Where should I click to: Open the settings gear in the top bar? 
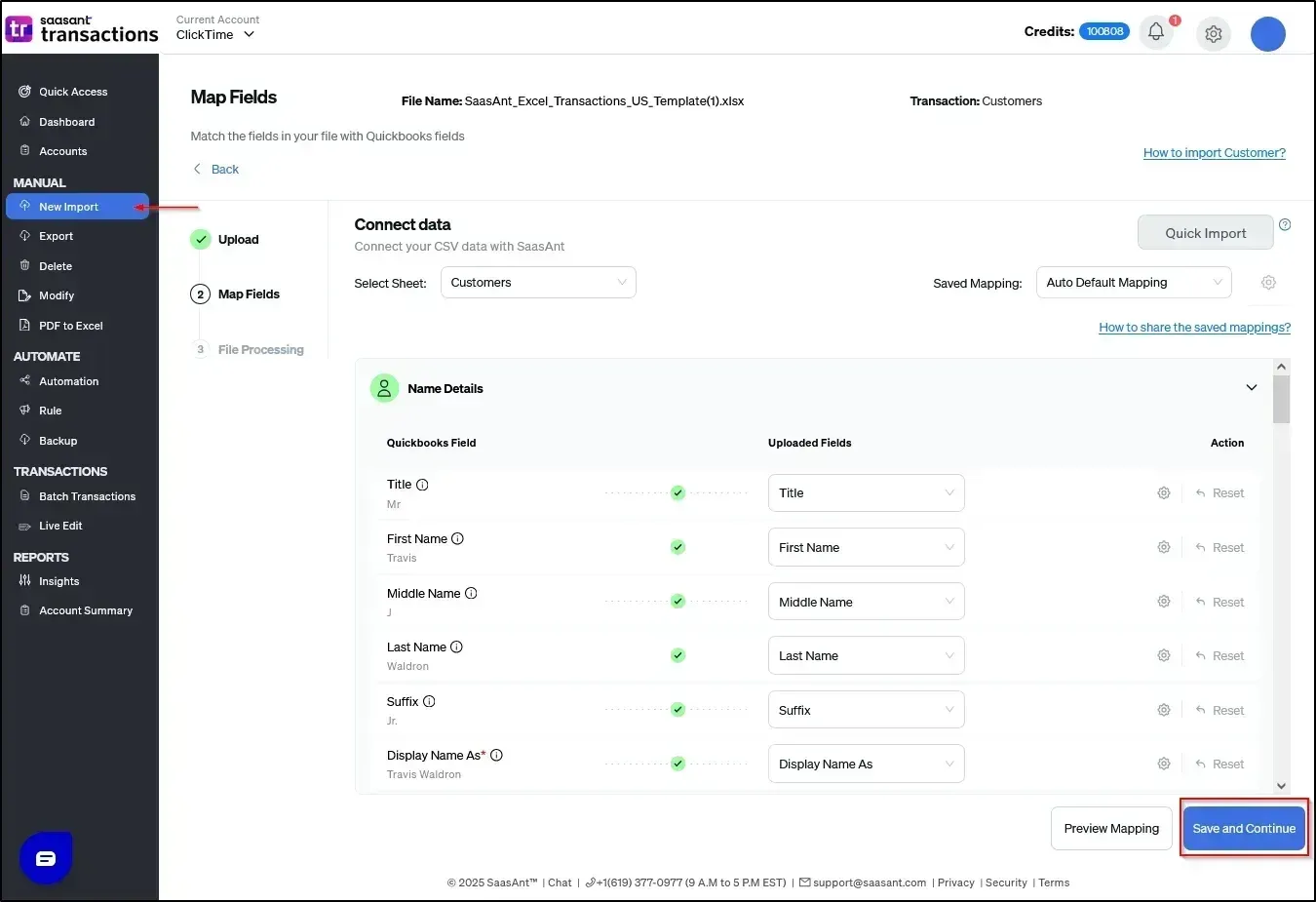(x=1214, y=34)
